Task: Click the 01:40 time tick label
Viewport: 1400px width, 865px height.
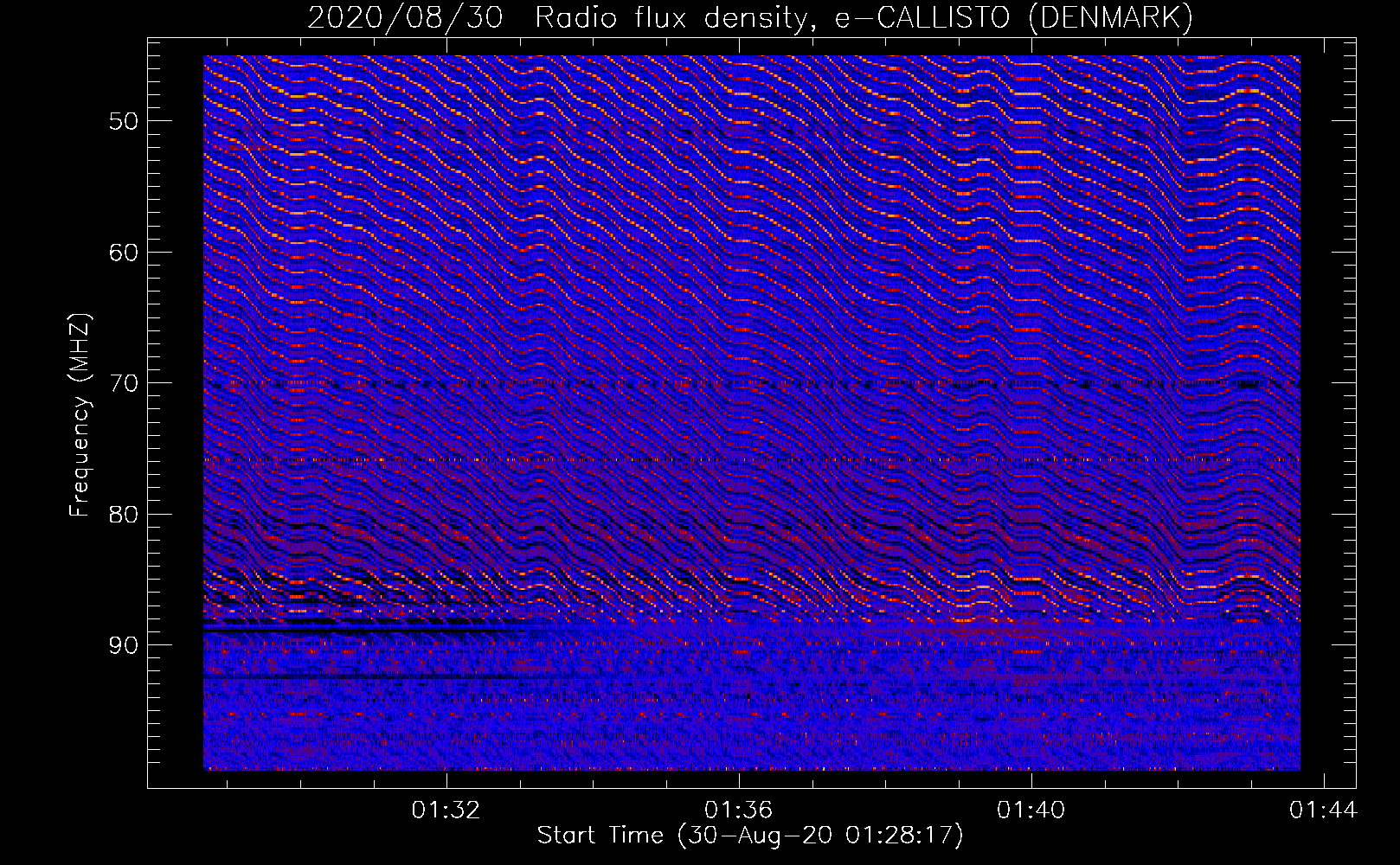Action: [x=1031, y=811]
